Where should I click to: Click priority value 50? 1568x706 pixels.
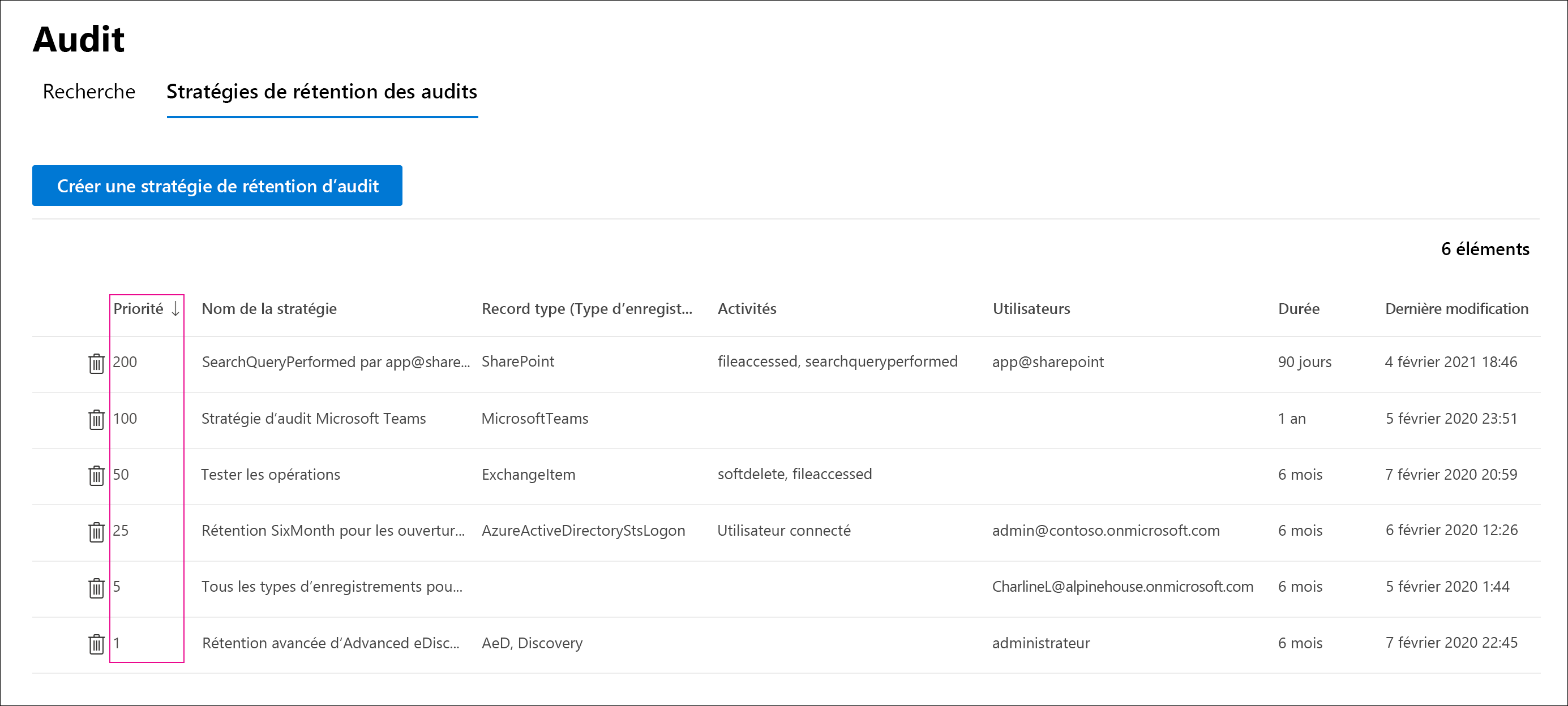click(x=121, y=474)
